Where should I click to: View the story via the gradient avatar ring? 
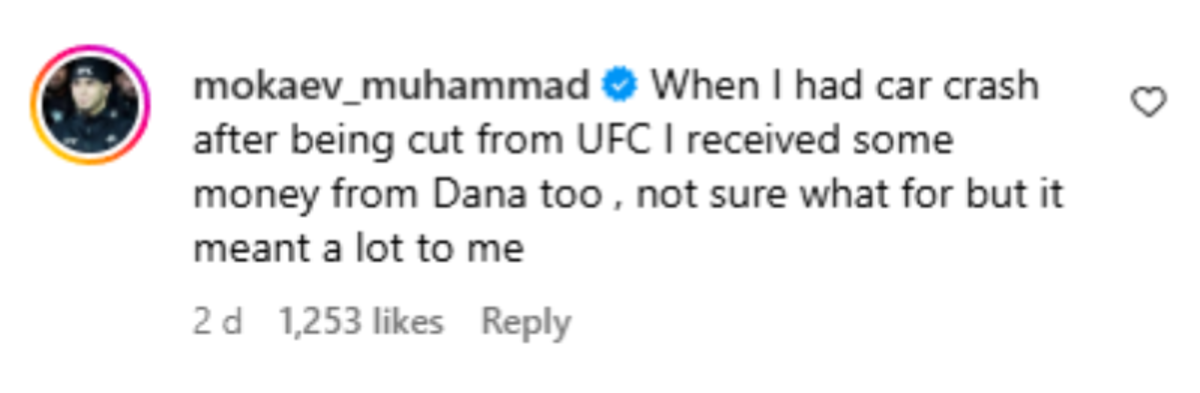pyautogui.click(x=90, y=105)
